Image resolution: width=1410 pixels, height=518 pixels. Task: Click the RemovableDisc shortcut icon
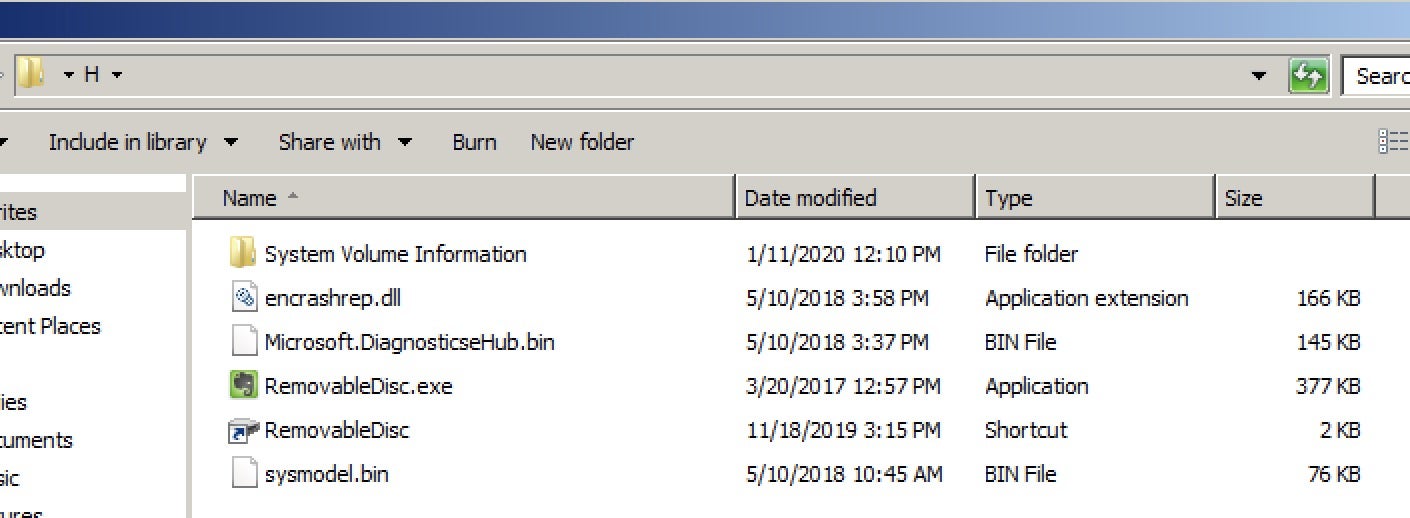coord(244,430)
